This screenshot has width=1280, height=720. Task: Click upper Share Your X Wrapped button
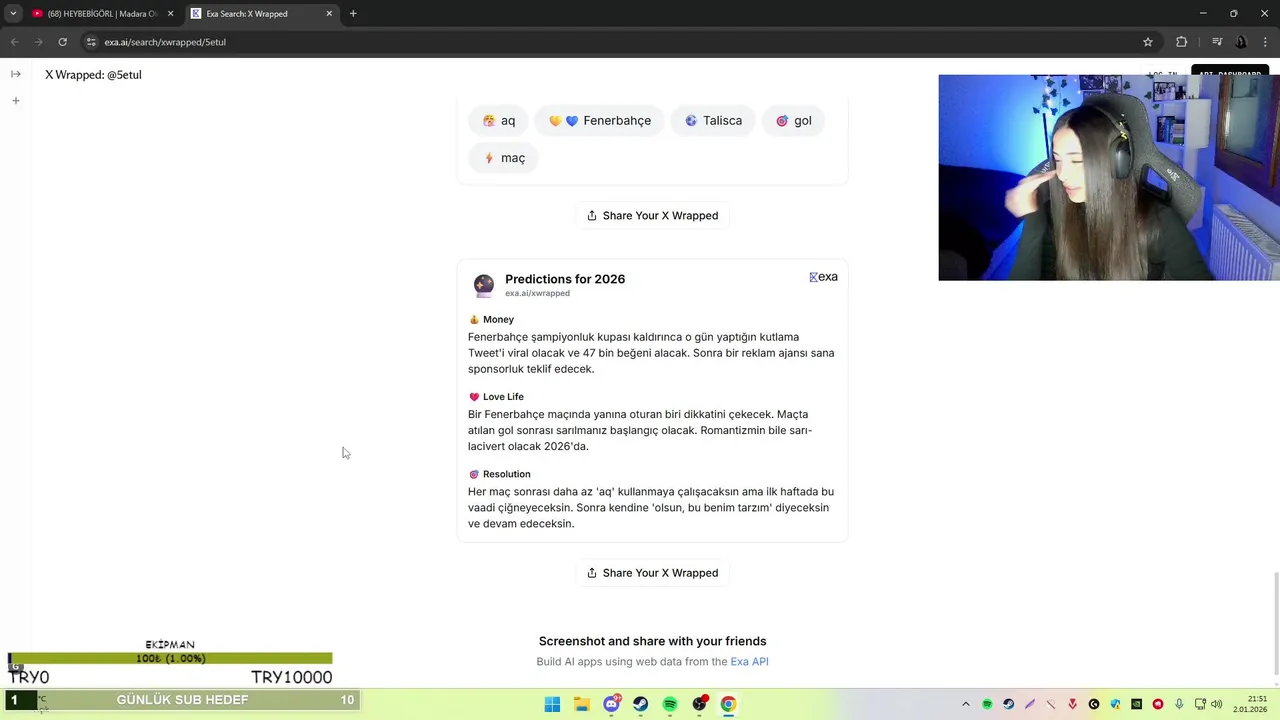[x=652, y=215]
